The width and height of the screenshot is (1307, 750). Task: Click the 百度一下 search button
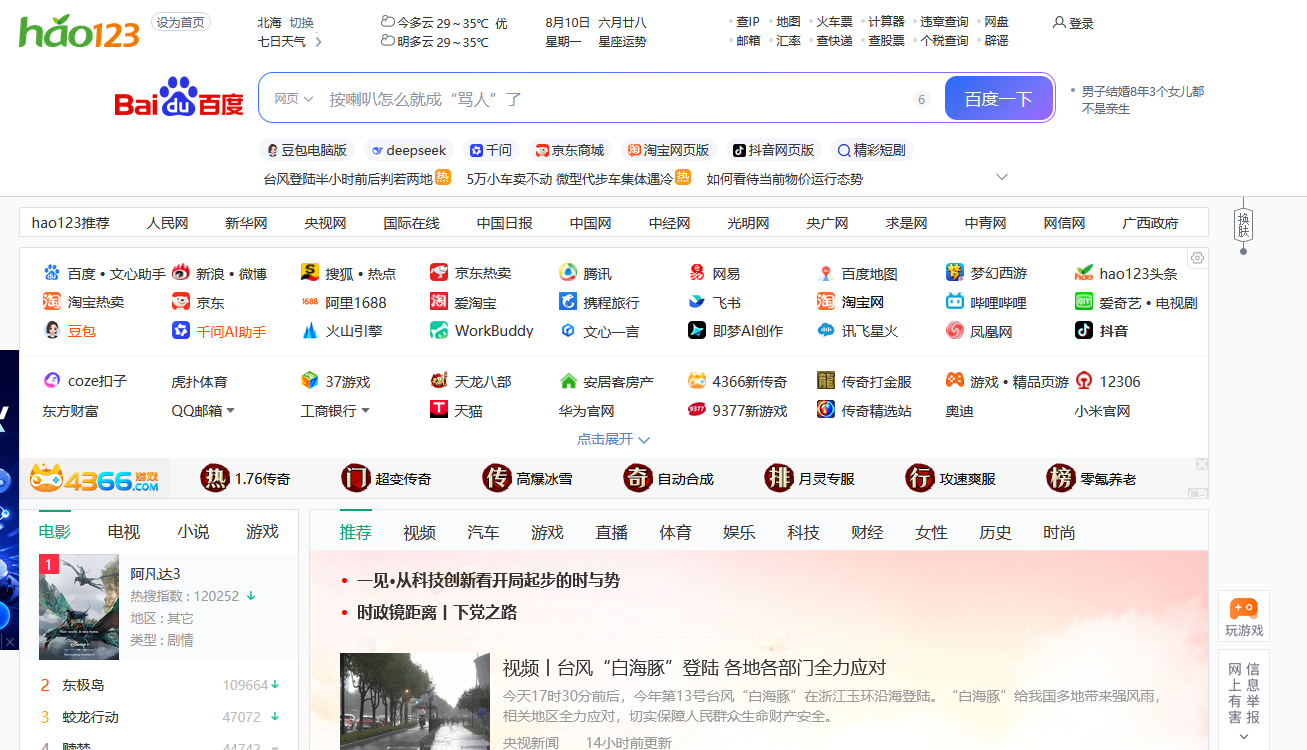[x=998, y=98]
